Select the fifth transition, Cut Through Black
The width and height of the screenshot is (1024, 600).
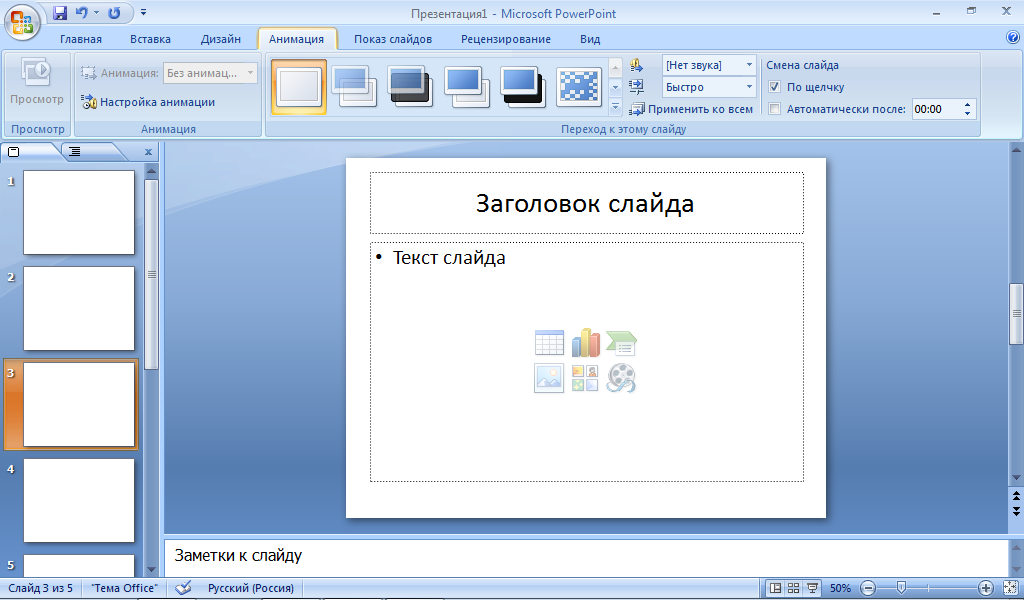click(522, 86)
